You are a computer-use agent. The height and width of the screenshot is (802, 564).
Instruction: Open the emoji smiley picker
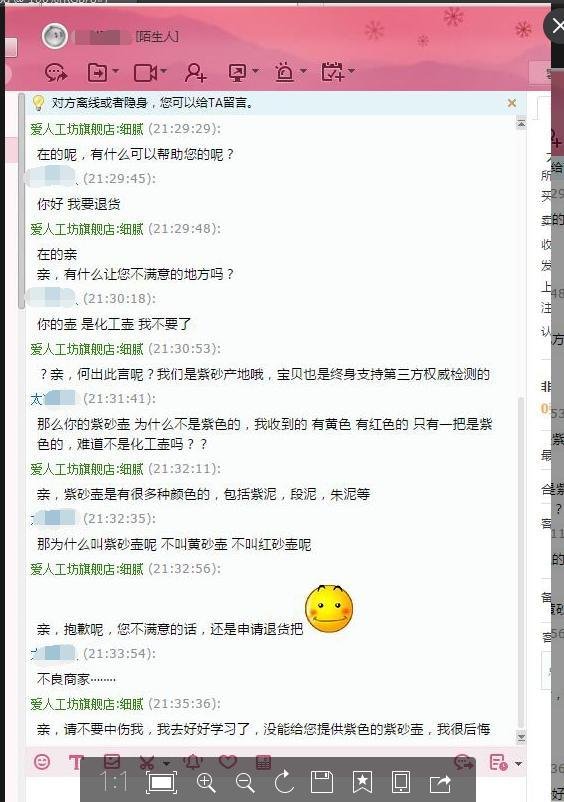click(x=42, y=762)
